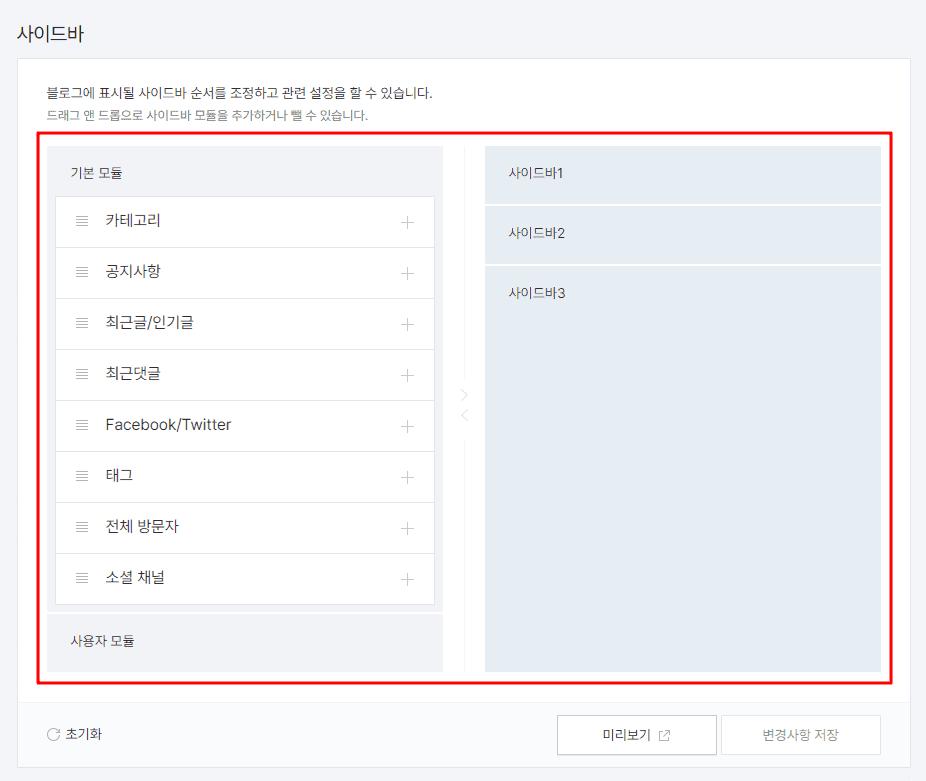Screen dimensions: 926x781
Task: Click the right arrow between the two panels
Action: pyautogui.click(x=463, y=394)
